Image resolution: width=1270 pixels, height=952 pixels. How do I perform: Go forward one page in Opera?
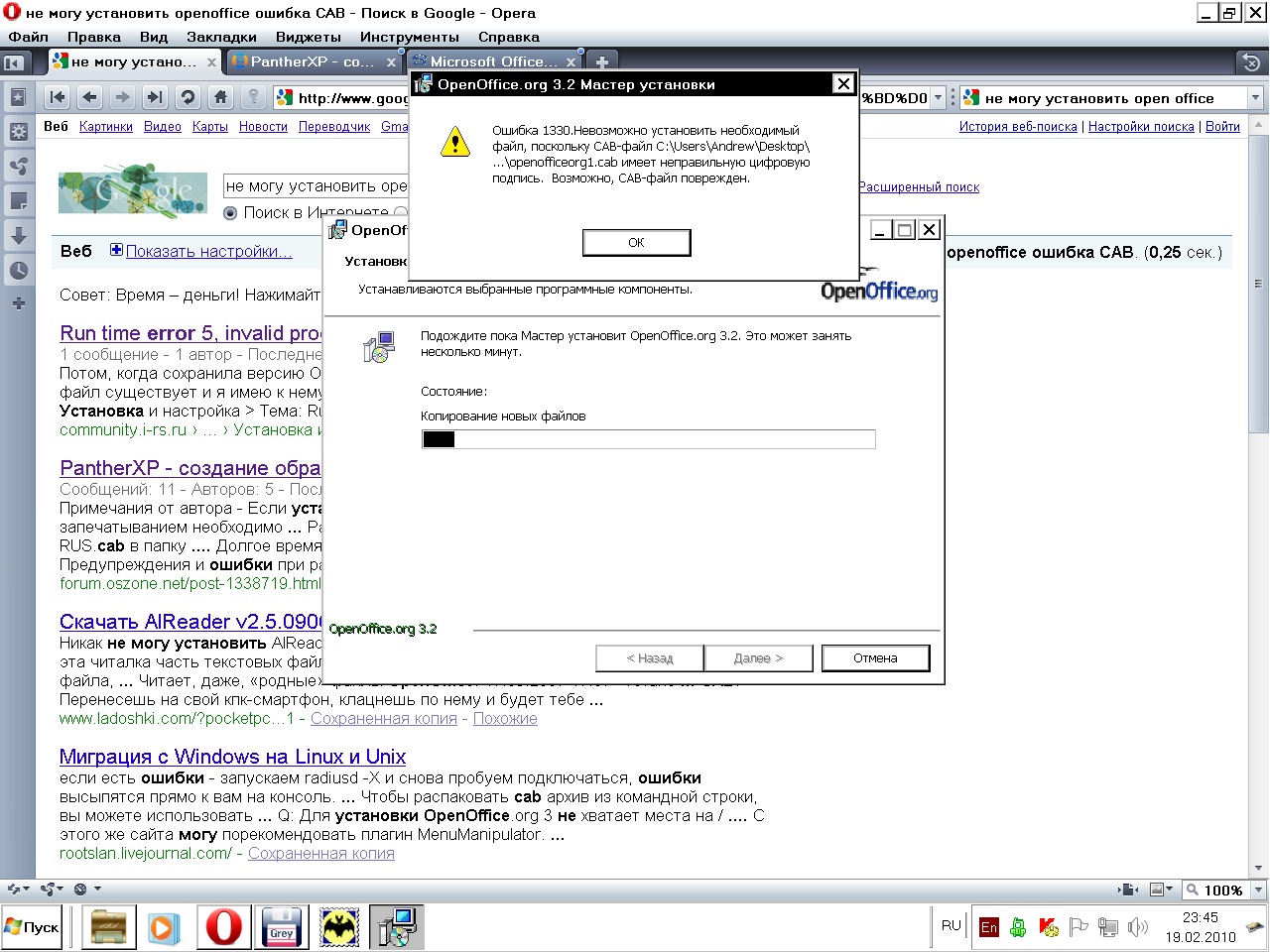click(x=122, y=97)
